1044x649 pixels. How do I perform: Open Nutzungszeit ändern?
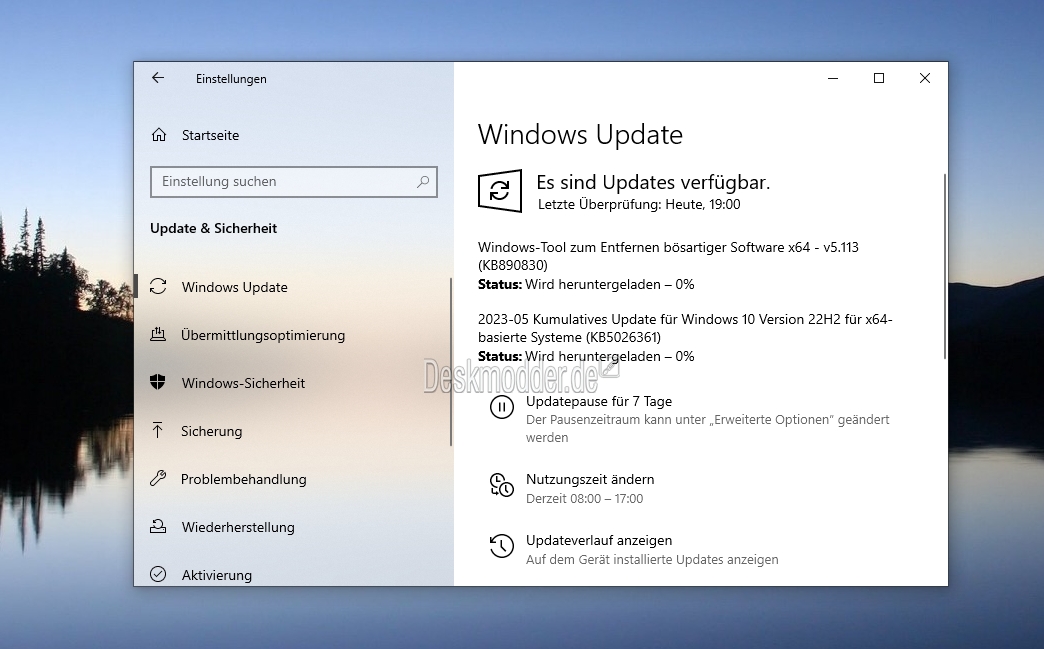click(x=590, y=479)
